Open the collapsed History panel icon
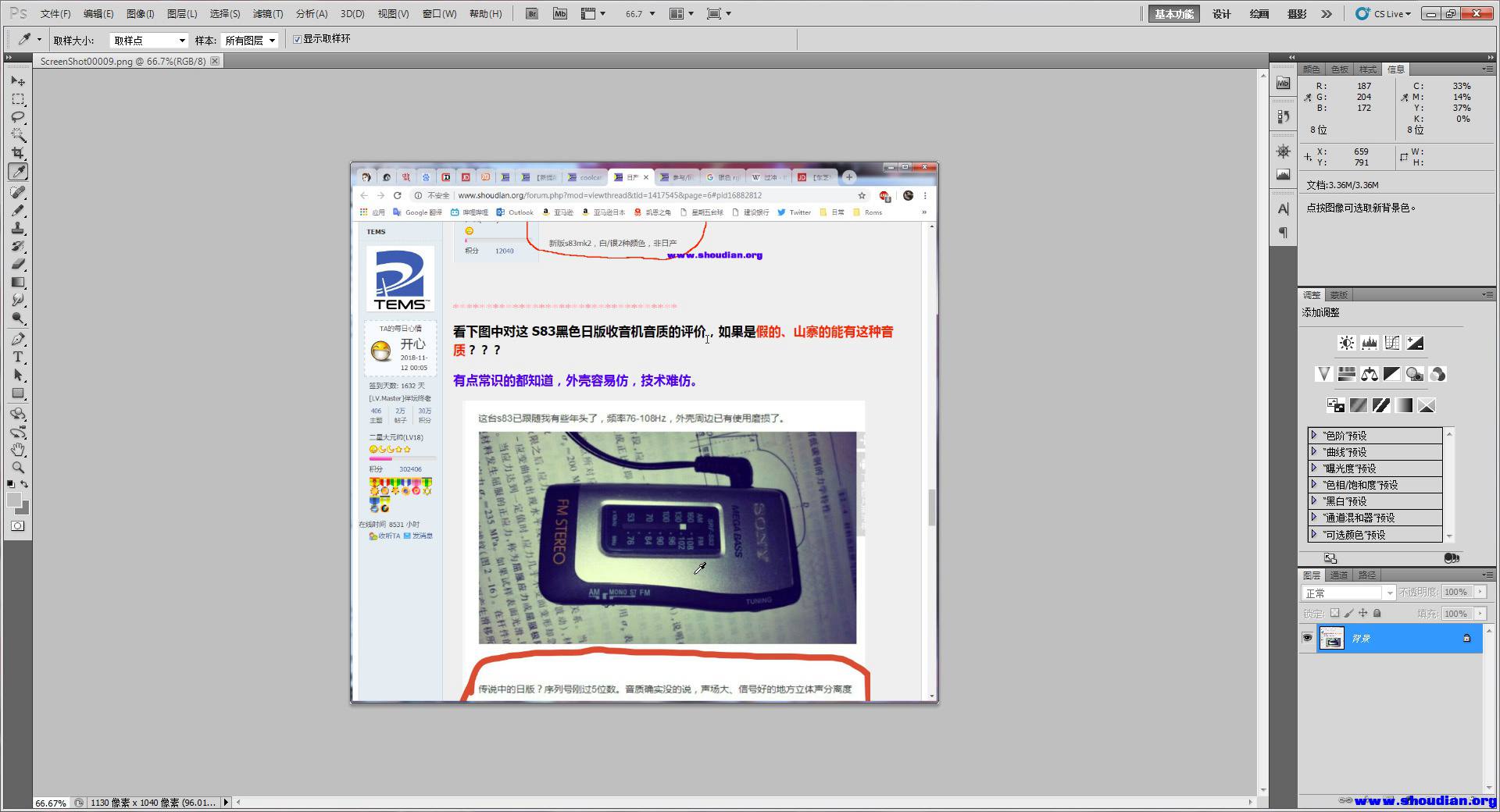 [x=1283, y=116]
